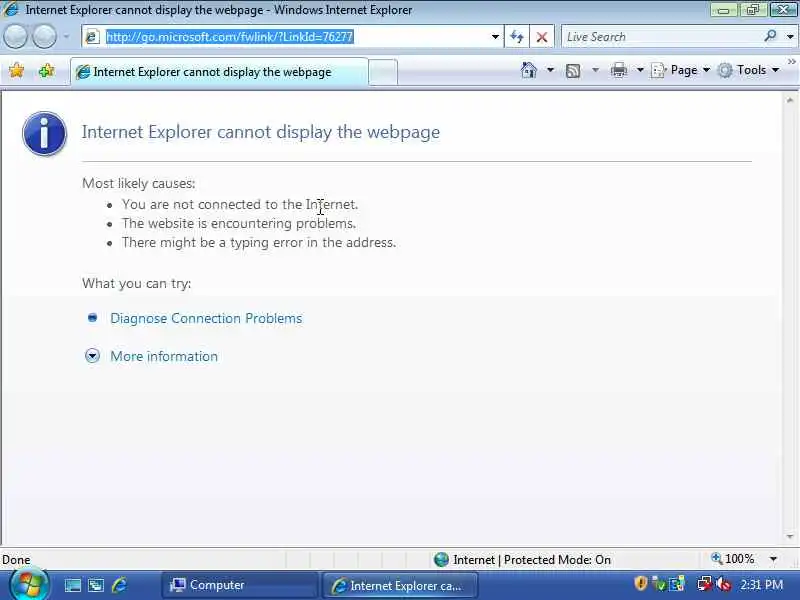
Task: Click Switch between windows quick launch icon
Action: point(96,585)
